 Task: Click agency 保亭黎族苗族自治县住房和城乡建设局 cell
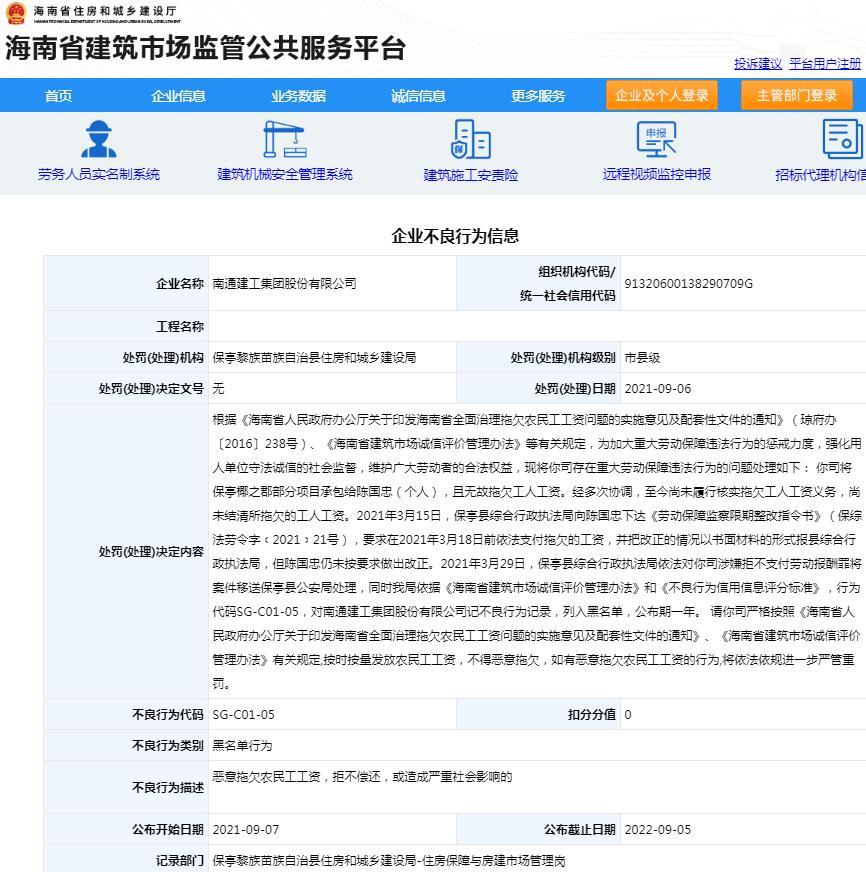tap(332, 357)
